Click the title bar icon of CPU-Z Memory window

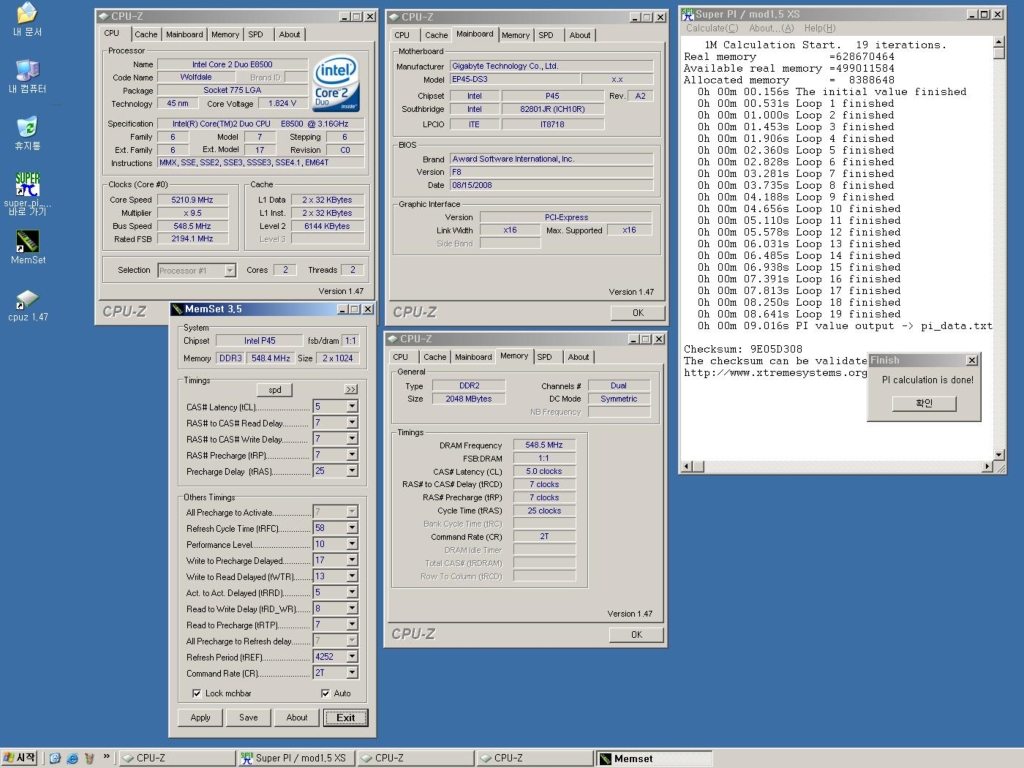[392, 339]
